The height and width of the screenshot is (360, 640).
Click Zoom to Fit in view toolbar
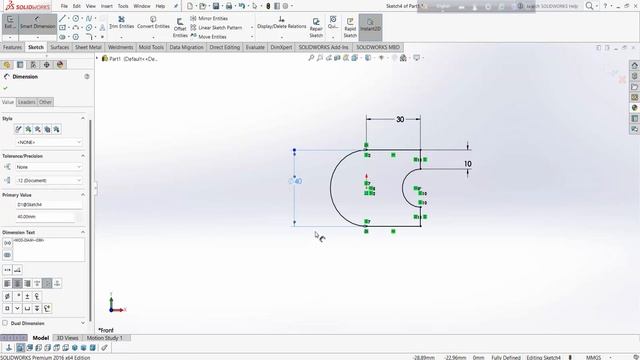pos(311,58)
